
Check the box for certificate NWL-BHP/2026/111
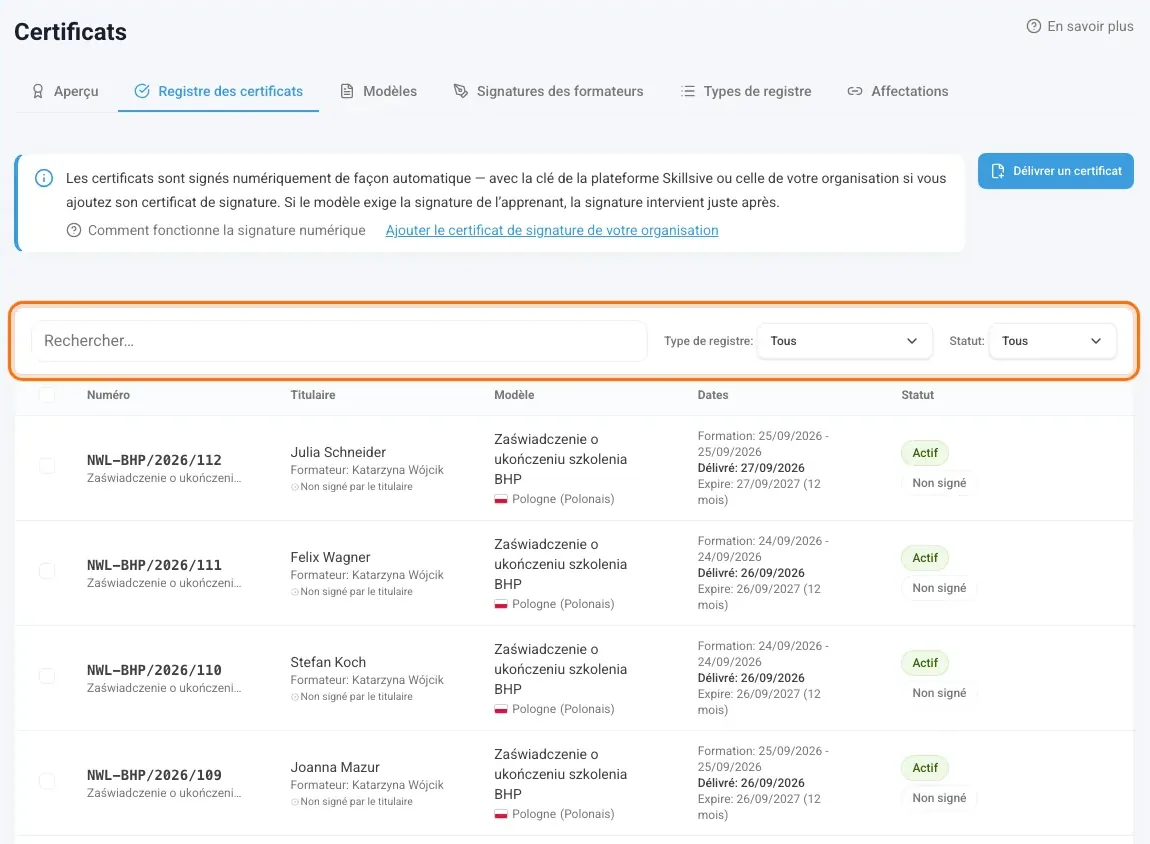[x=47, y=571]
